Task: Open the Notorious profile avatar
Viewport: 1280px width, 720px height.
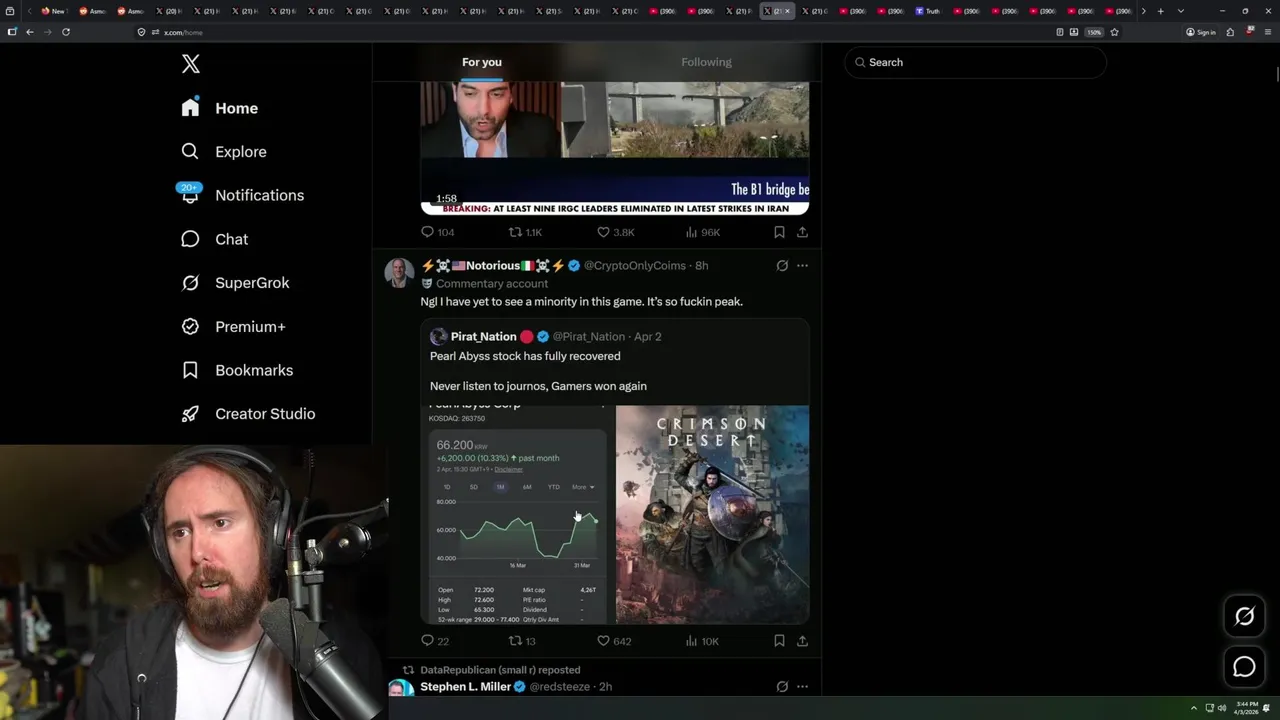Action: click(399, 273)
